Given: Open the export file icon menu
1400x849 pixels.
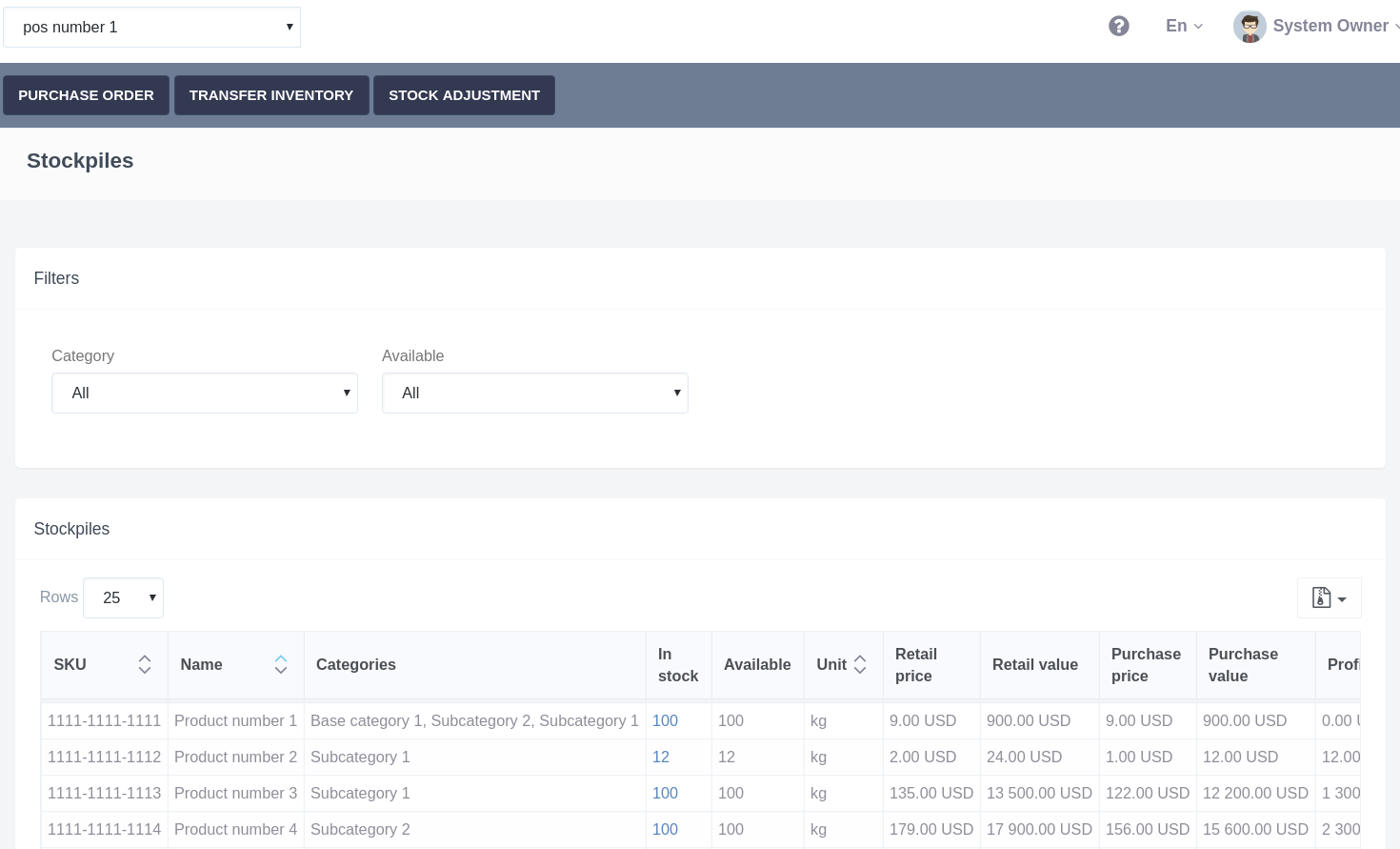Looking at the screenshot, I should point(1329,598).
